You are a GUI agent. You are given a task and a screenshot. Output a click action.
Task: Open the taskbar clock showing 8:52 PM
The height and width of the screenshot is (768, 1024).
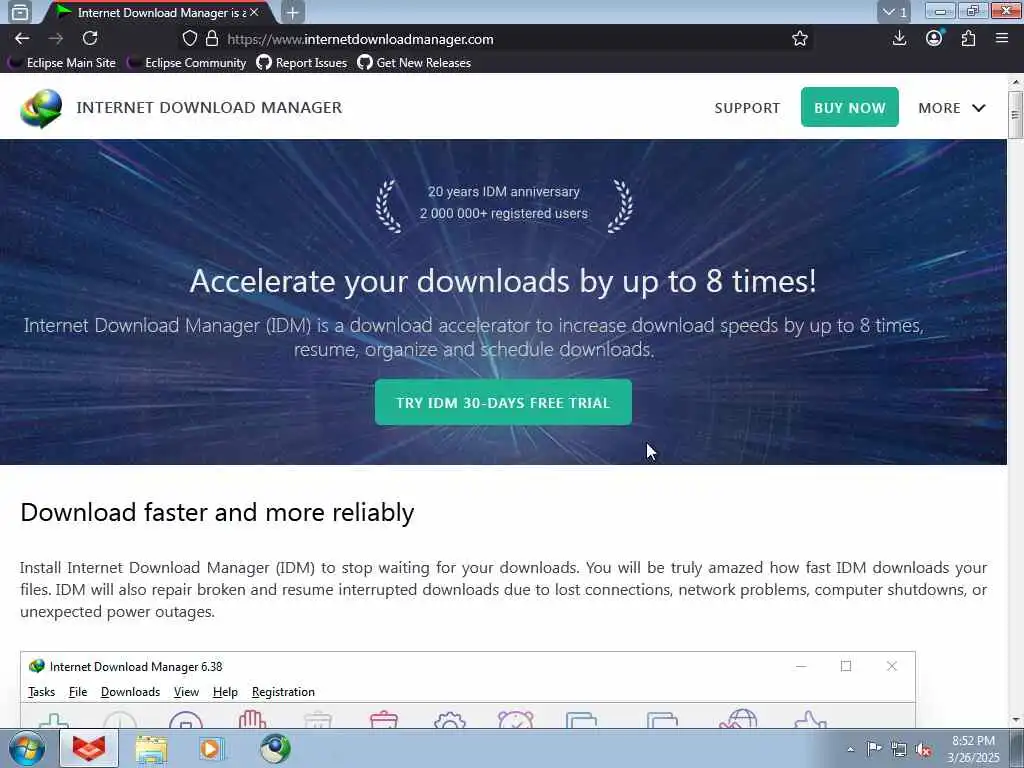[973, 749]
